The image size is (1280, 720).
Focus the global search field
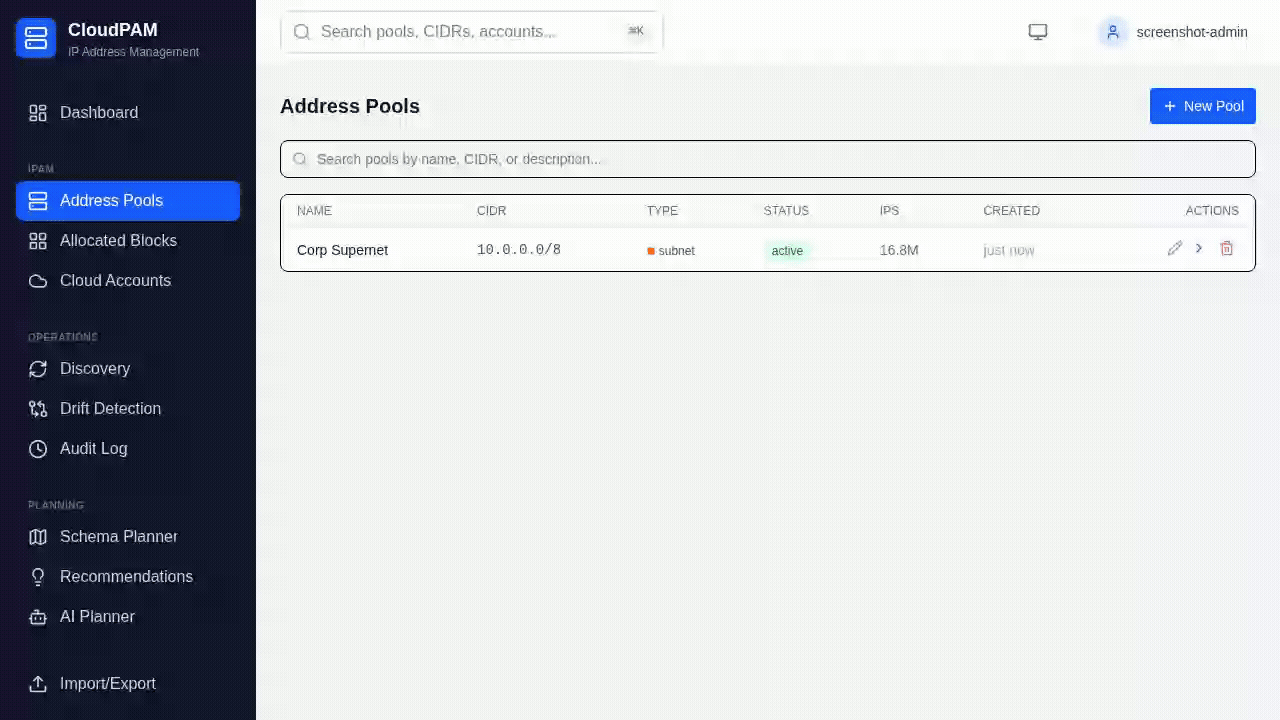coord(472,32)
